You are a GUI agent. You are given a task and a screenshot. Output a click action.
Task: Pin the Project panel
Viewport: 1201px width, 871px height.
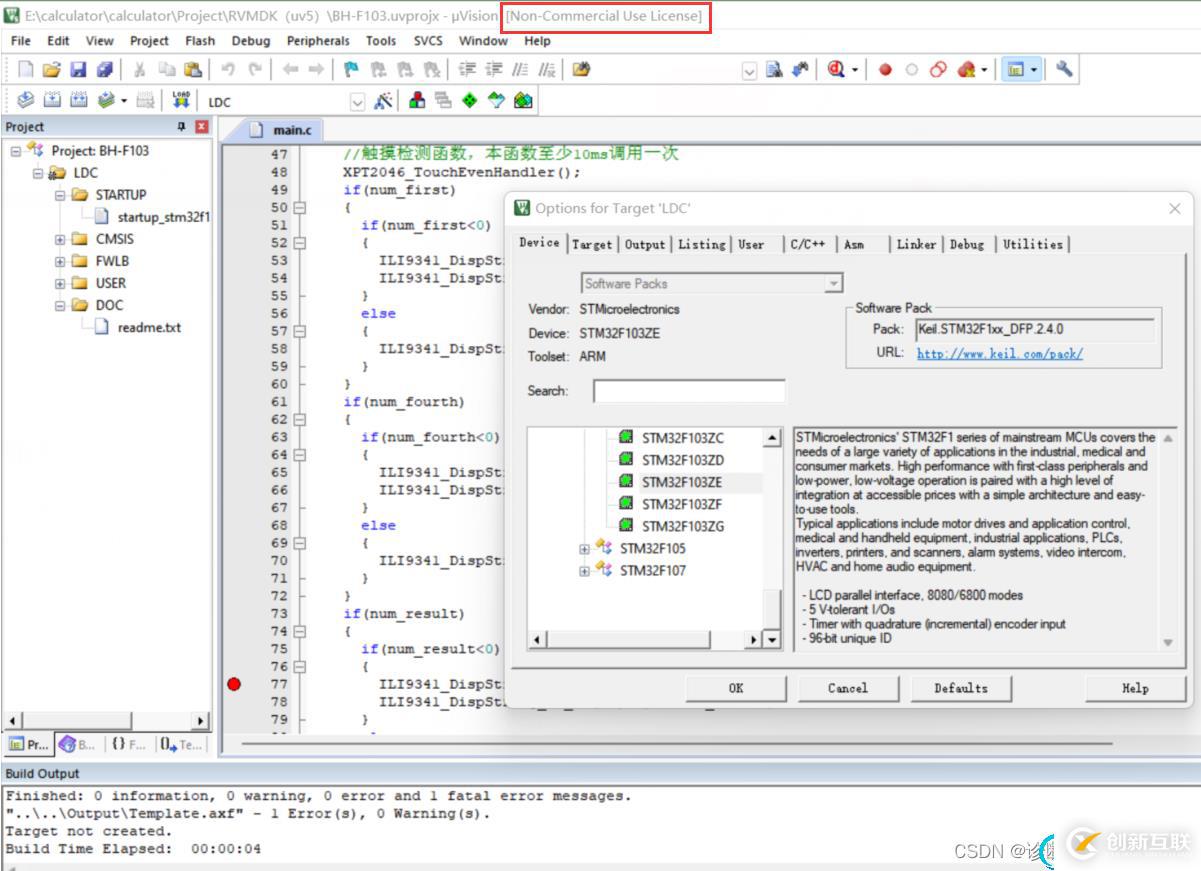pos(182,127)
